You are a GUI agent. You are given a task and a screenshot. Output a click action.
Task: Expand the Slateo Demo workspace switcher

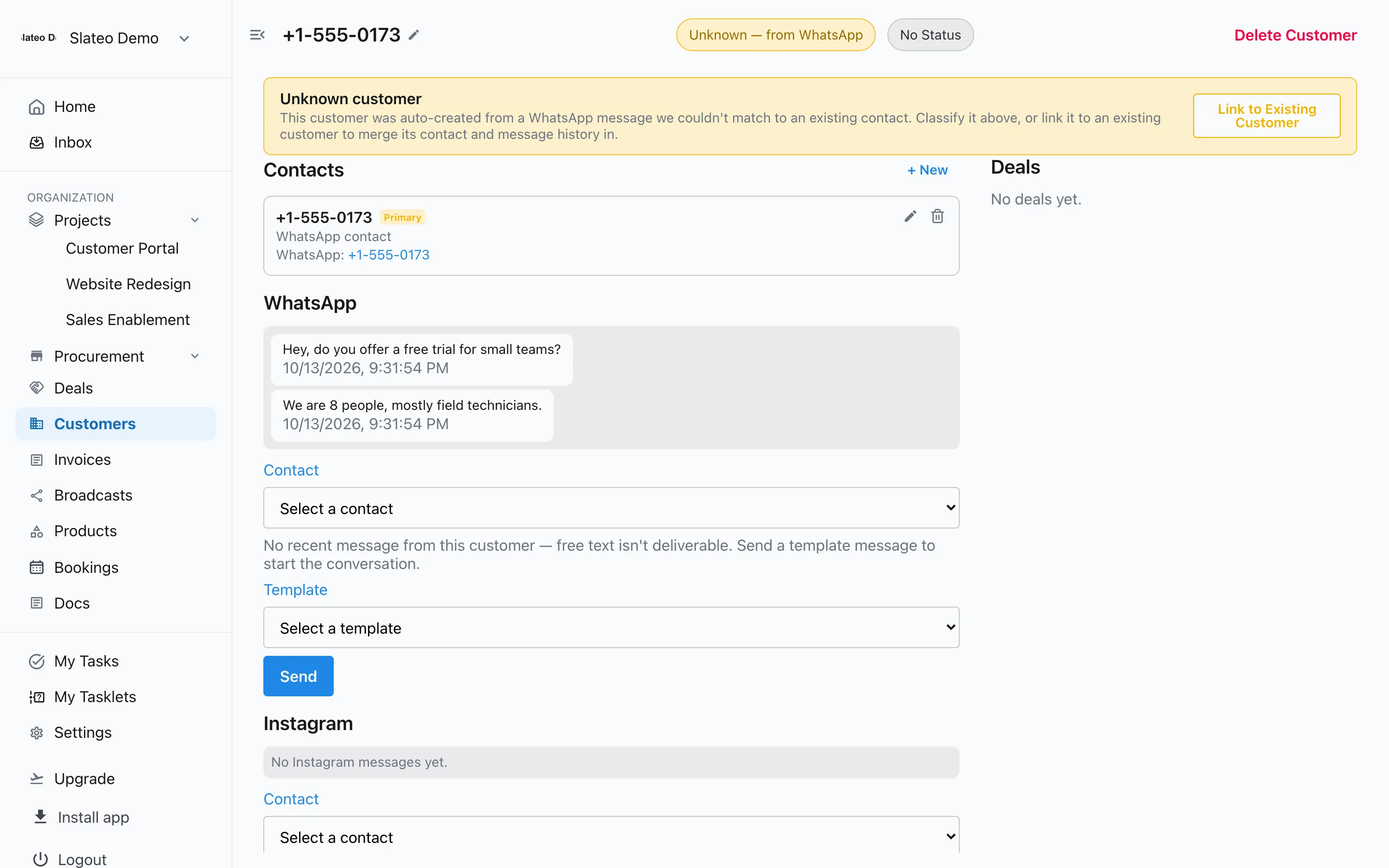(x=184, y=39)
